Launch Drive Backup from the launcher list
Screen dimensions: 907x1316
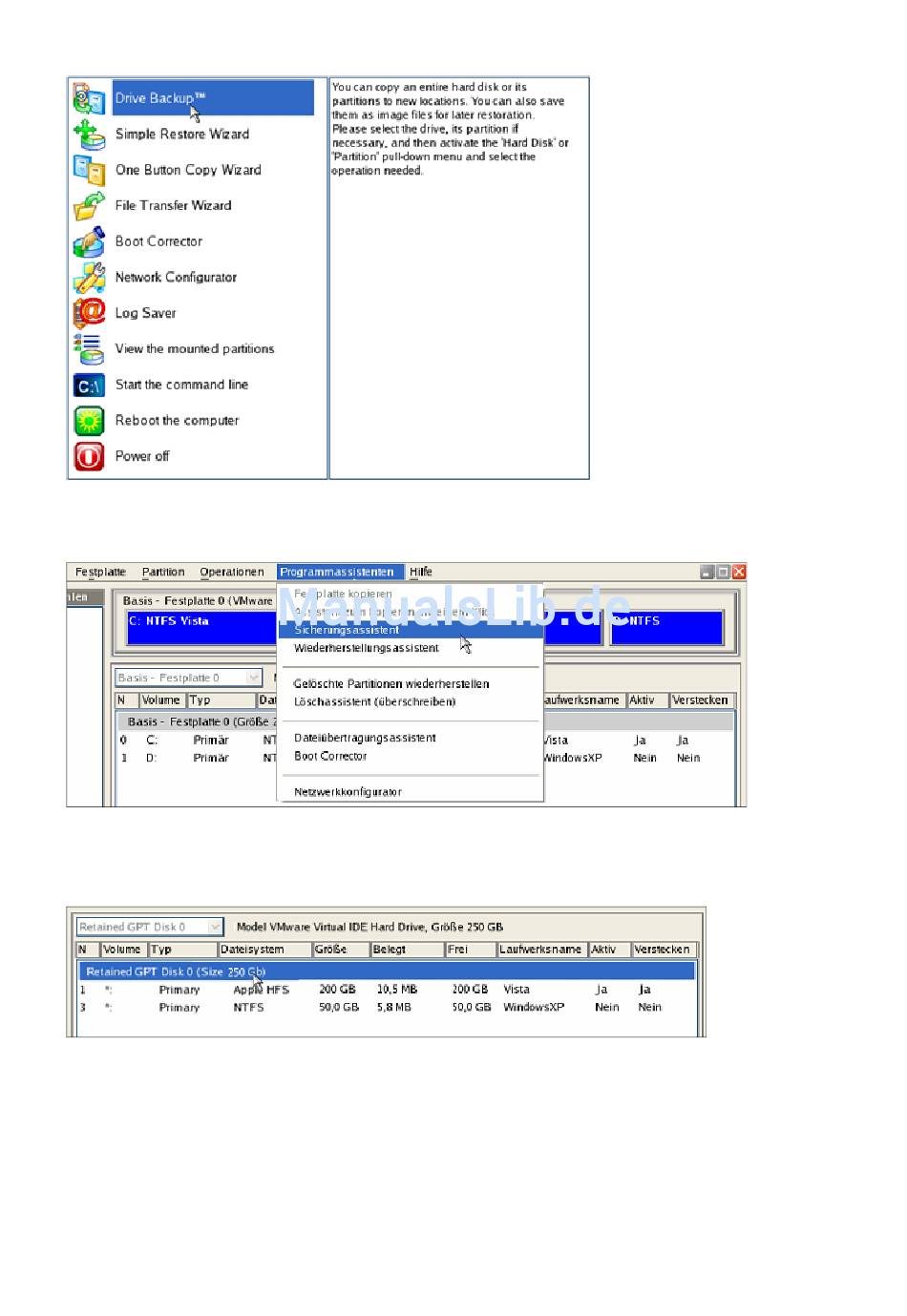[x=213, y=98]
